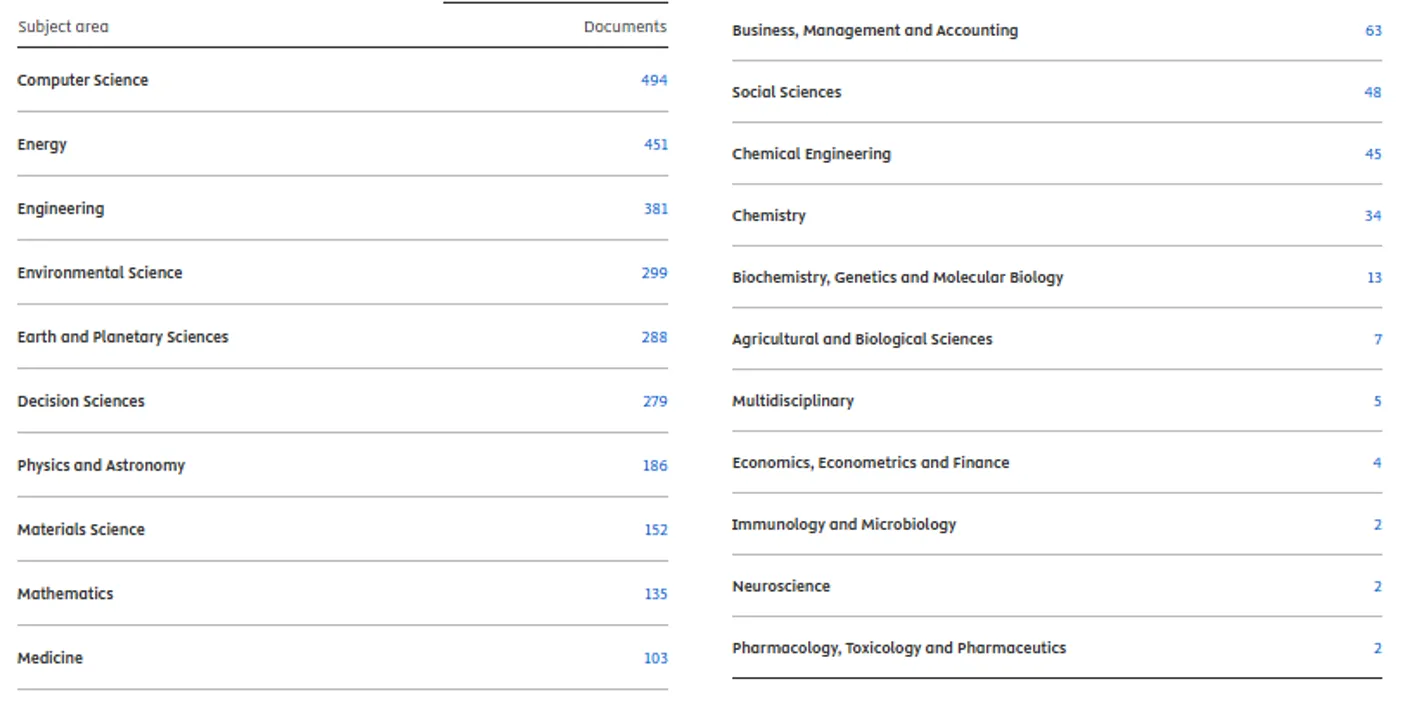1410x703 pixels.
Task: Click Agricultural and Biological Sciences count 7
Action: [x=1377, y=339]
